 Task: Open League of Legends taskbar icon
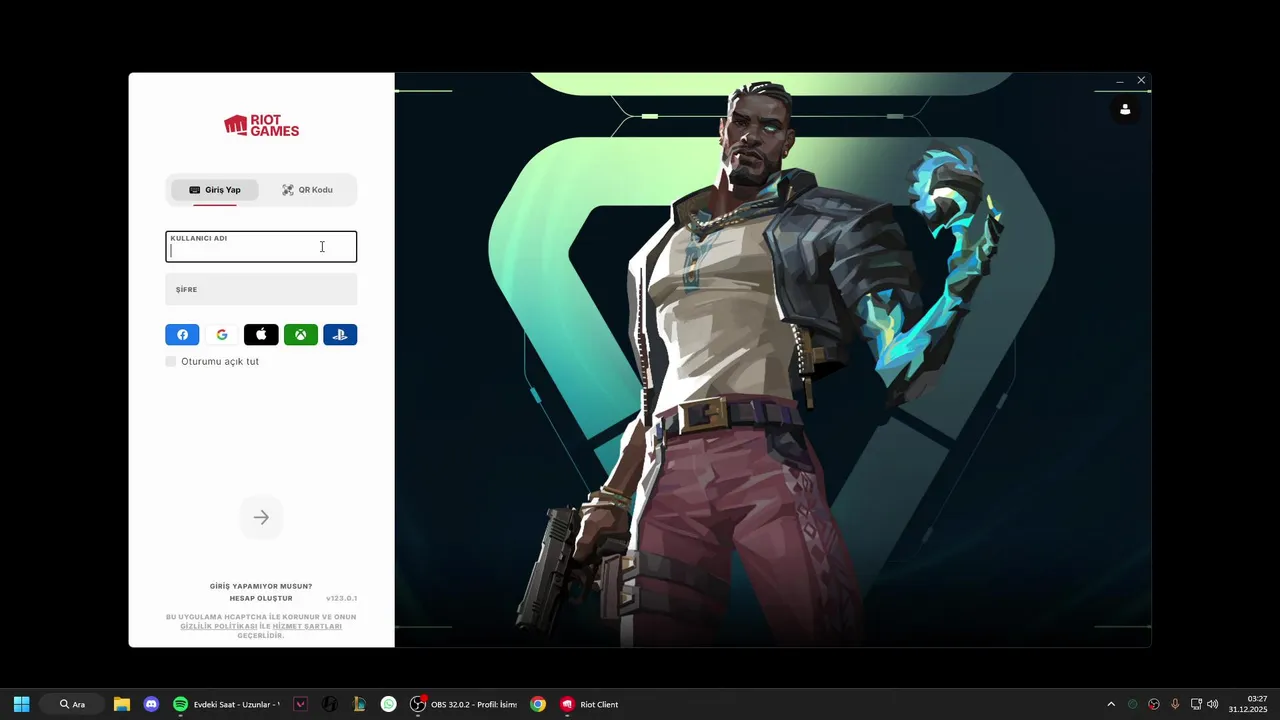click(x=359, y=704)
